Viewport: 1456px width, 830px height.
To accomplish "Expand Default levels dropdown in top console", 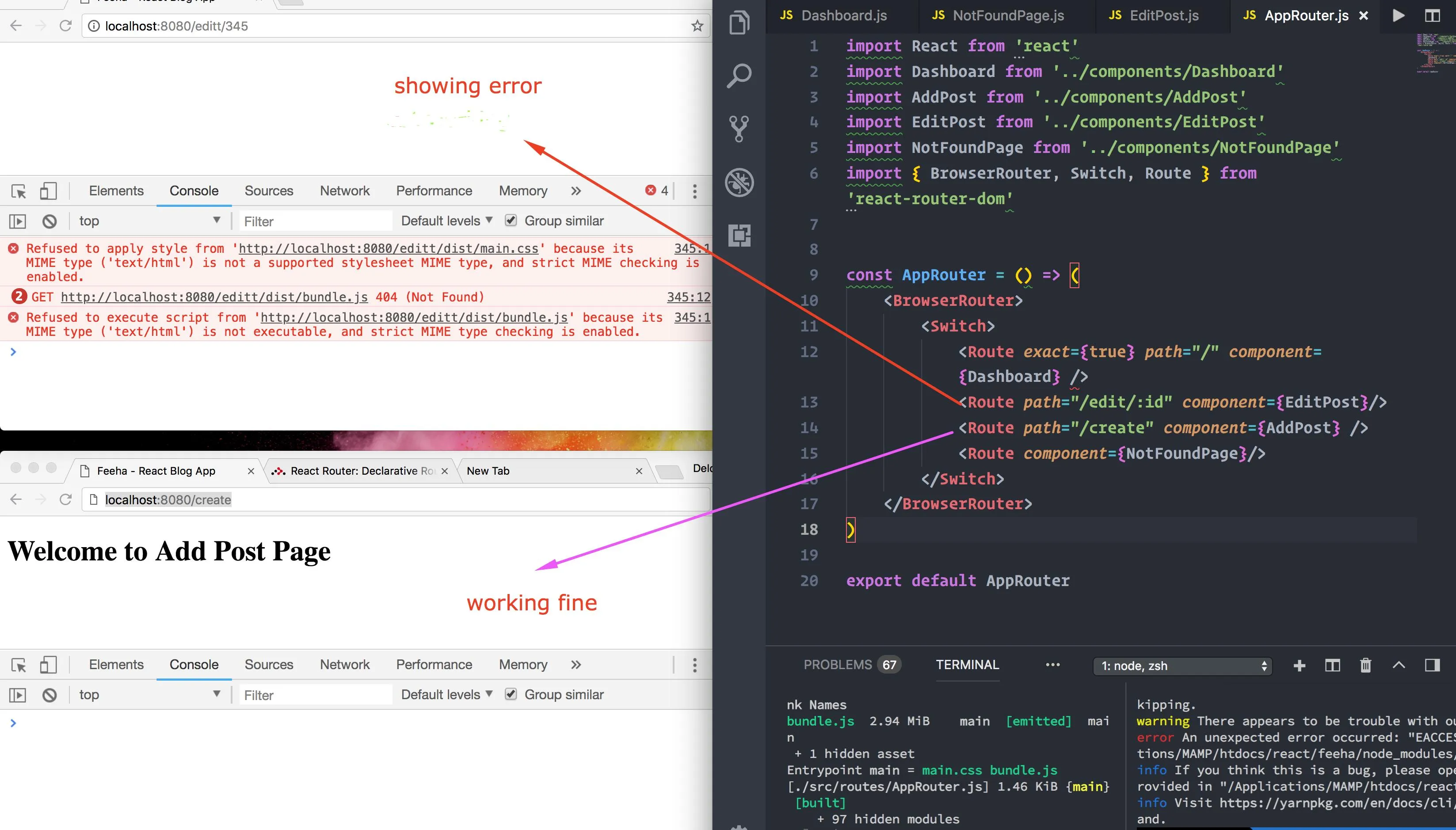I will 446,221.
